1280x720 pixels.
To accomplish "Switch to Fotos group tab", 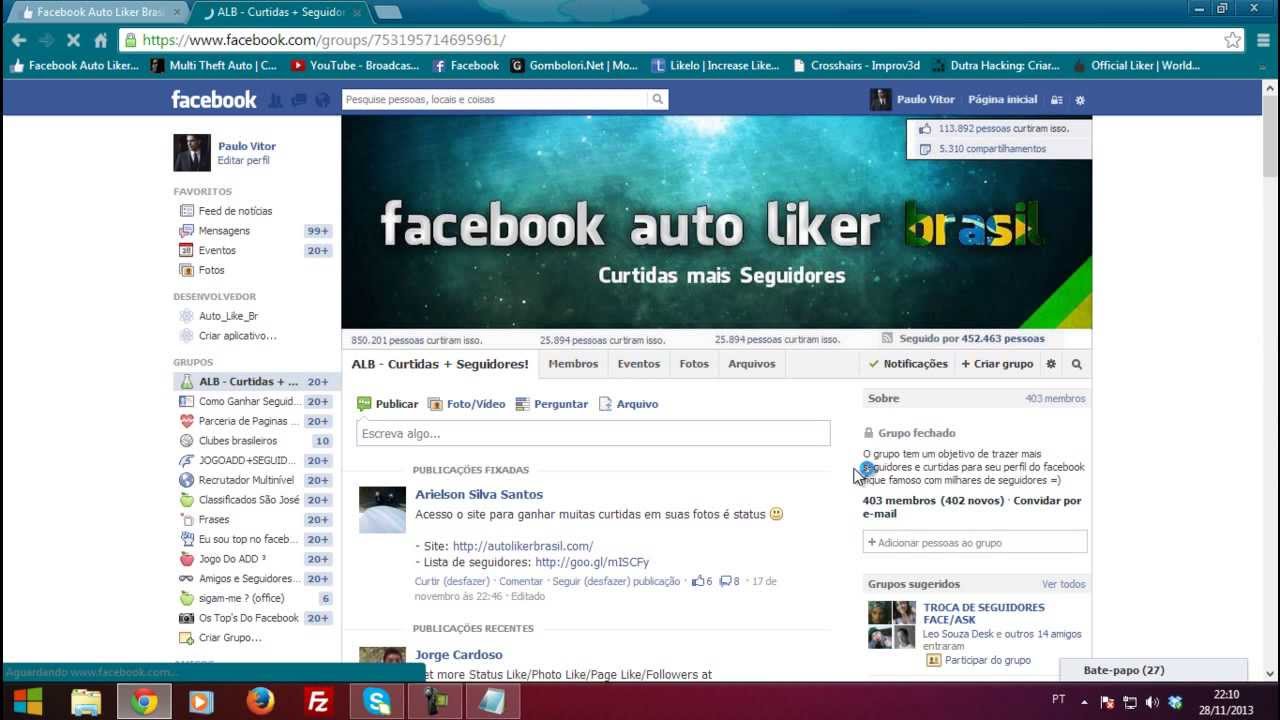I will (694, 364).
